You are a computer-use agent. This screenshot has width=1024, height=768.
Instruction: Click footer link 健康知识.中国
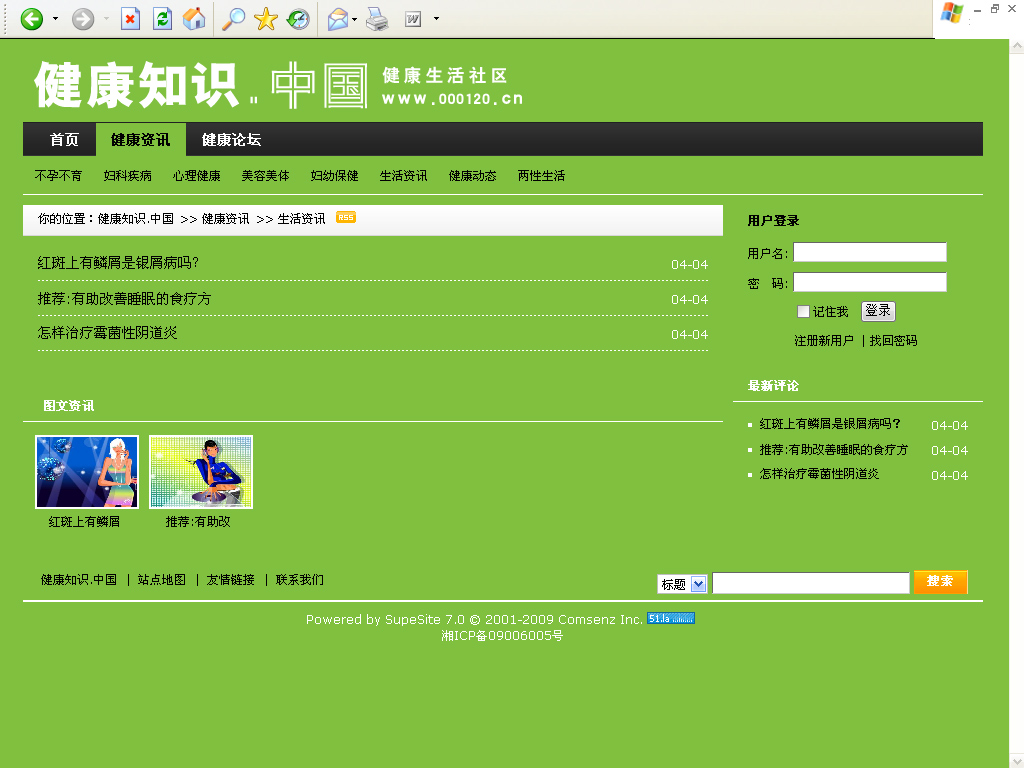(79, 579)
